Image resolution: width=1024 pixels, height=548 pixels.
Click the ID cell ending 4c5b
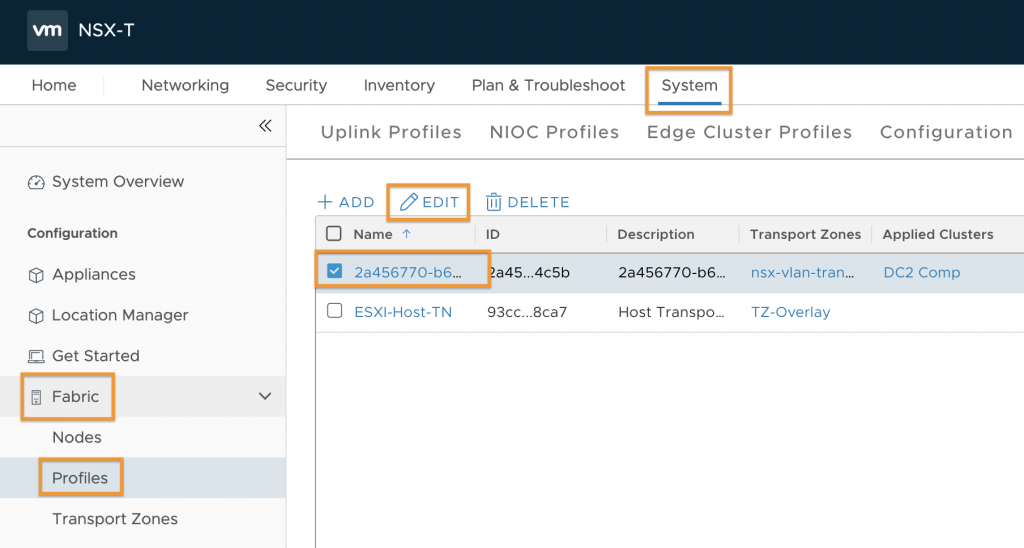(529, 272)
